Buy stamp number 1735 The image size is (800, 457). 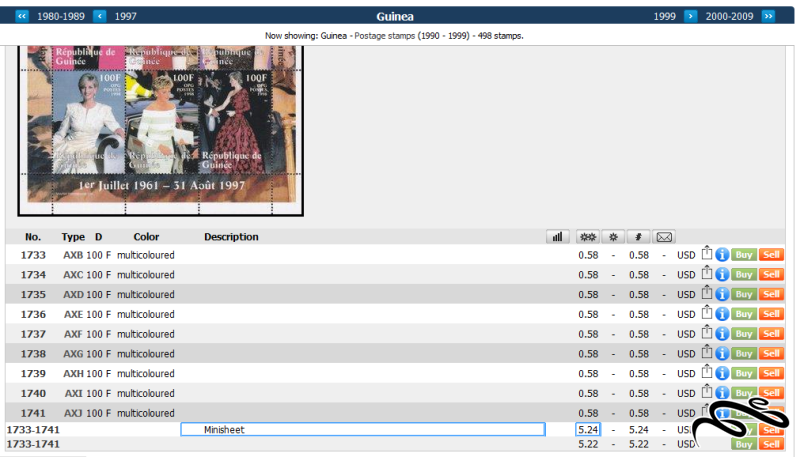click(744, 294)
